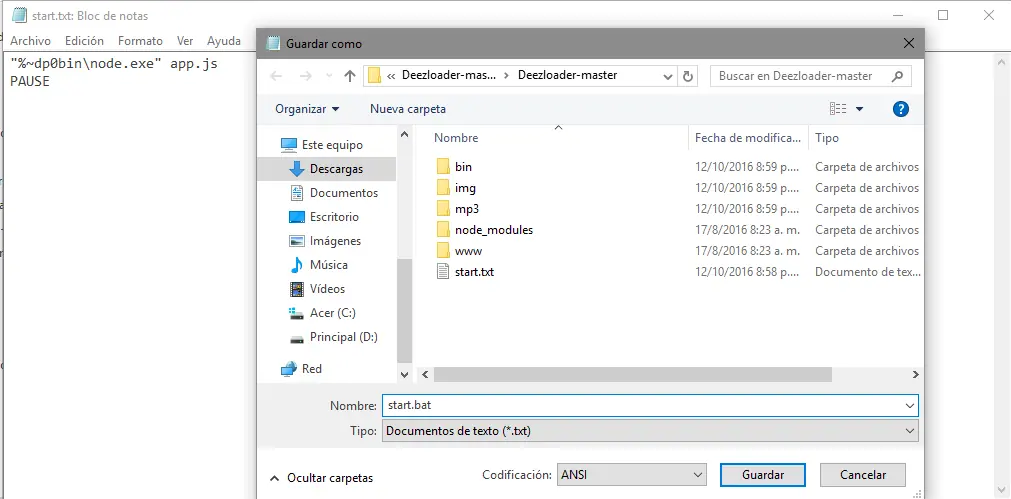The height and width of the screenshot is (499, 1011).
Task: Select the start.txt file icon
Action: (x=443, y=271)
